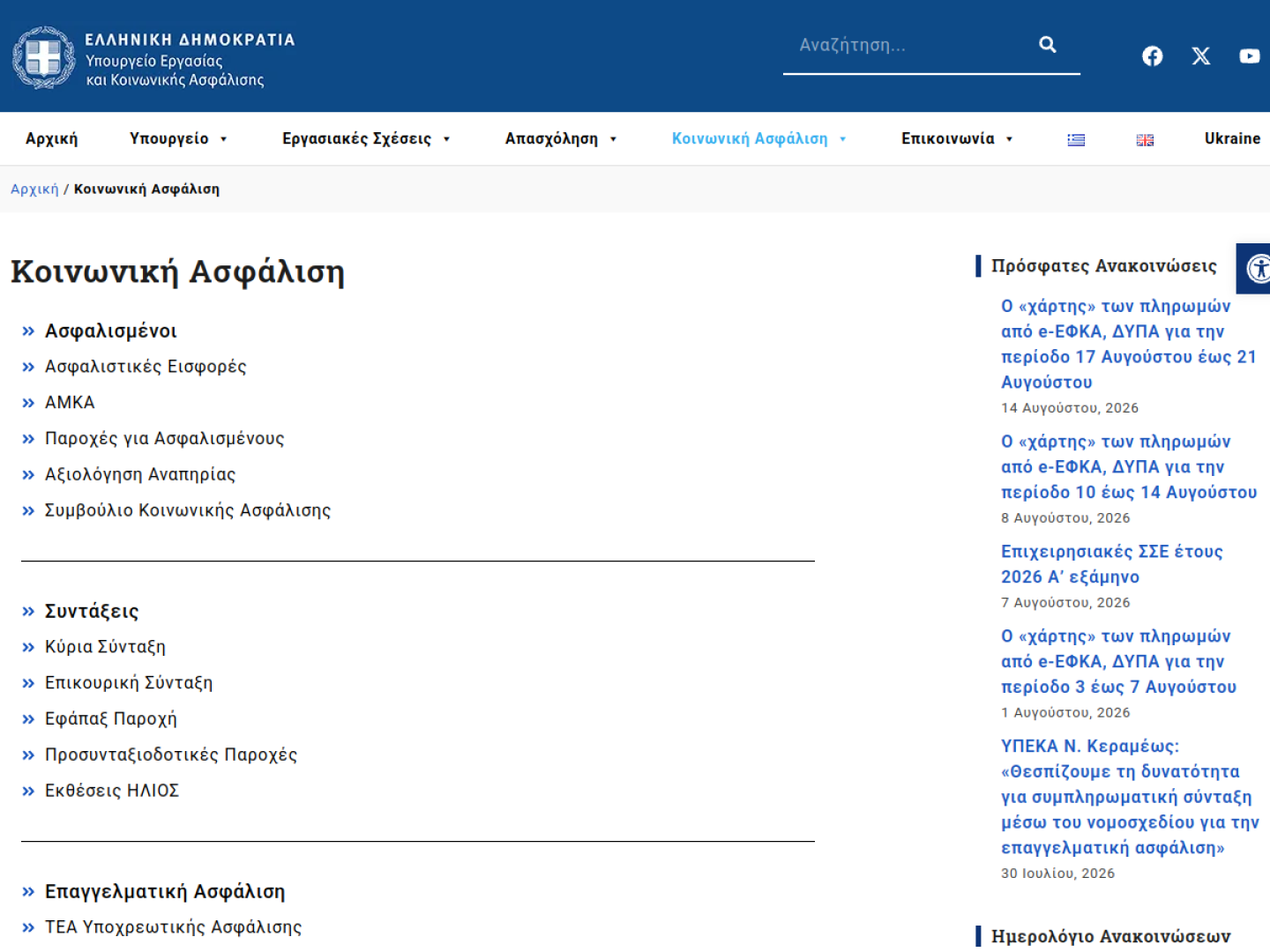
Task: Open the accessibility tools icon
Action: [1256, 268]
